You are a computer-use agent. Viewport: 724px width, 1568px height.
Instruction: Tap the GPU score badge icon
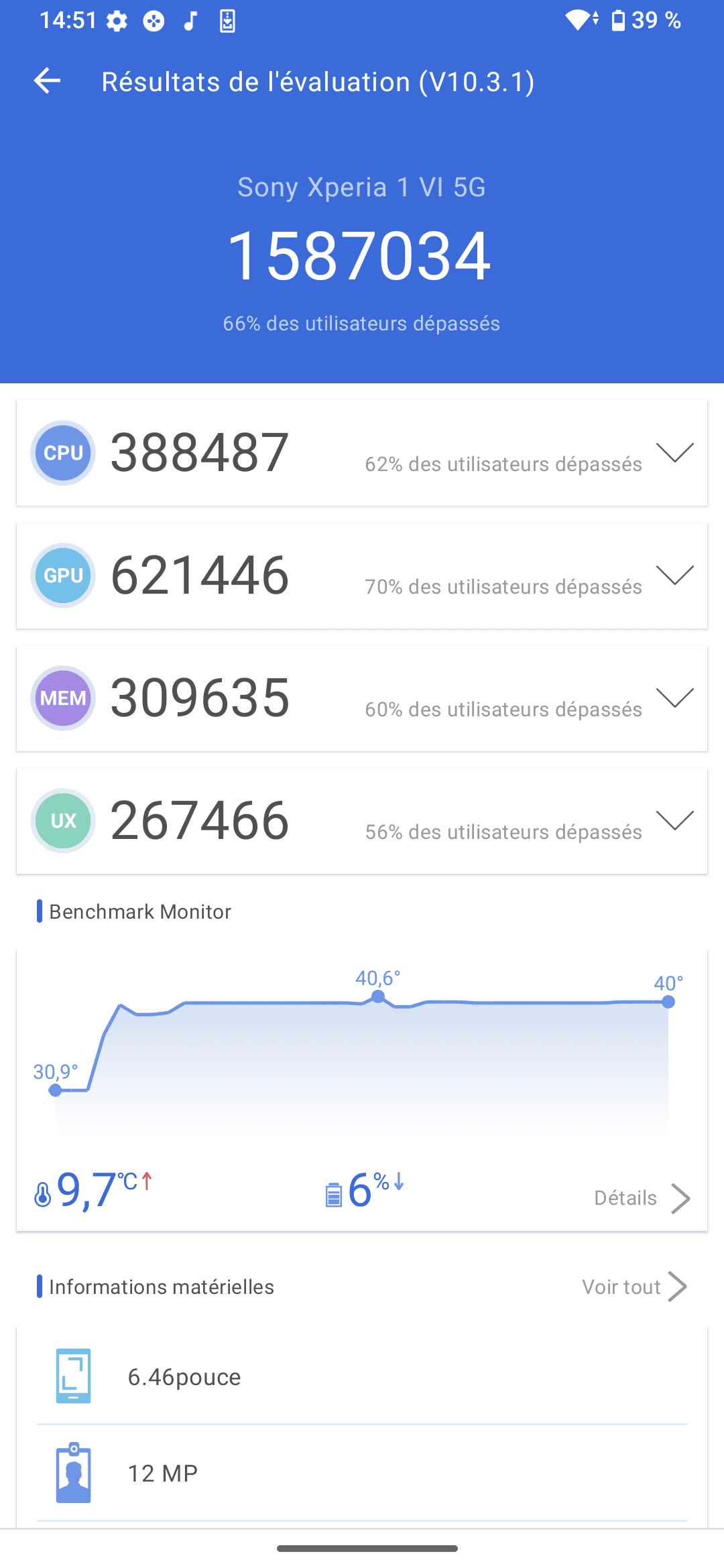[63, 576]
